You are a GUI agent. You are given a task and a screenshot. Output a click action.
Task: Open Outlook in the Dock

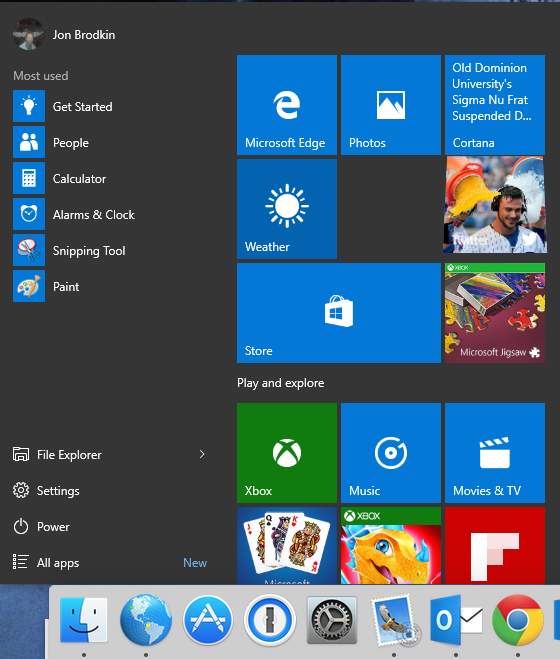click(456, 620)
